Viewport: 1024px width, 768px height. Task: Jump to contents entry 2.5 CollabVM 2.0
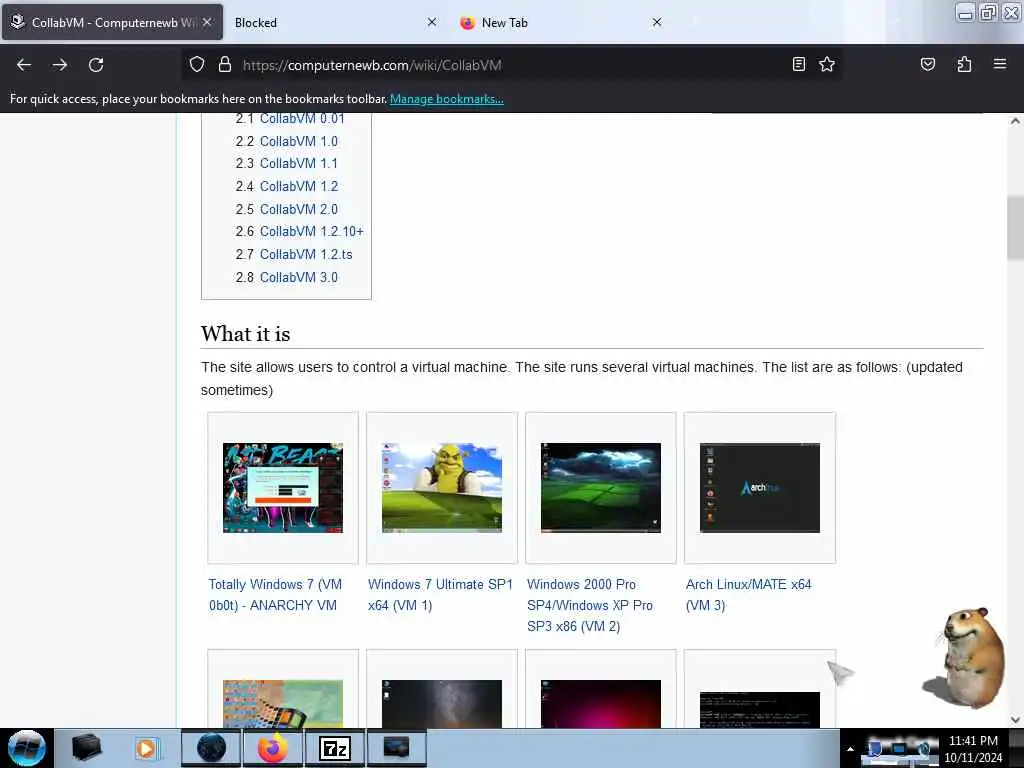pos(287,209)
